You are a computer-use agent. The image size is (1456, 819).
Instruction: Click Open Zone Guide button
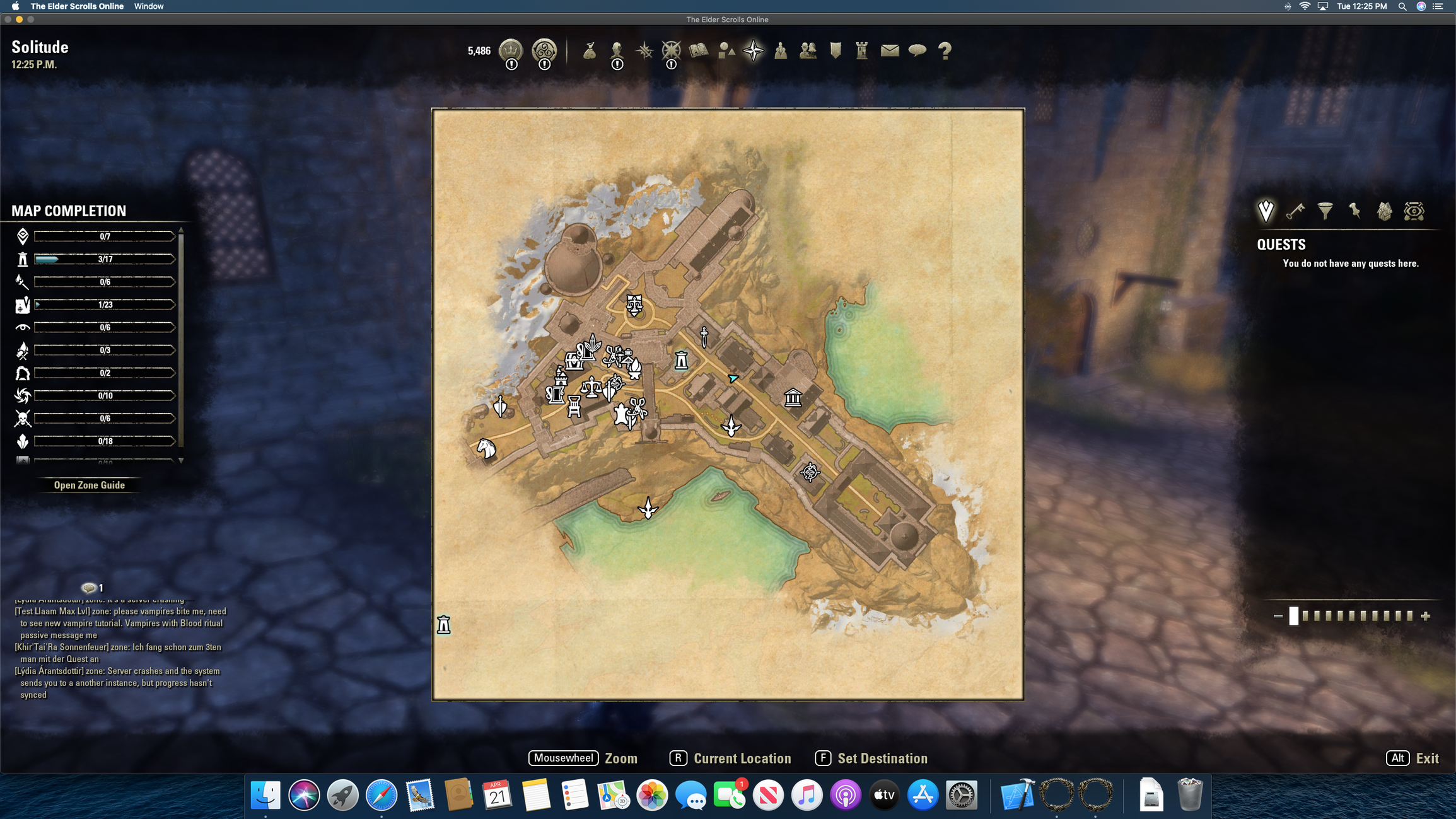pos(89,485)
